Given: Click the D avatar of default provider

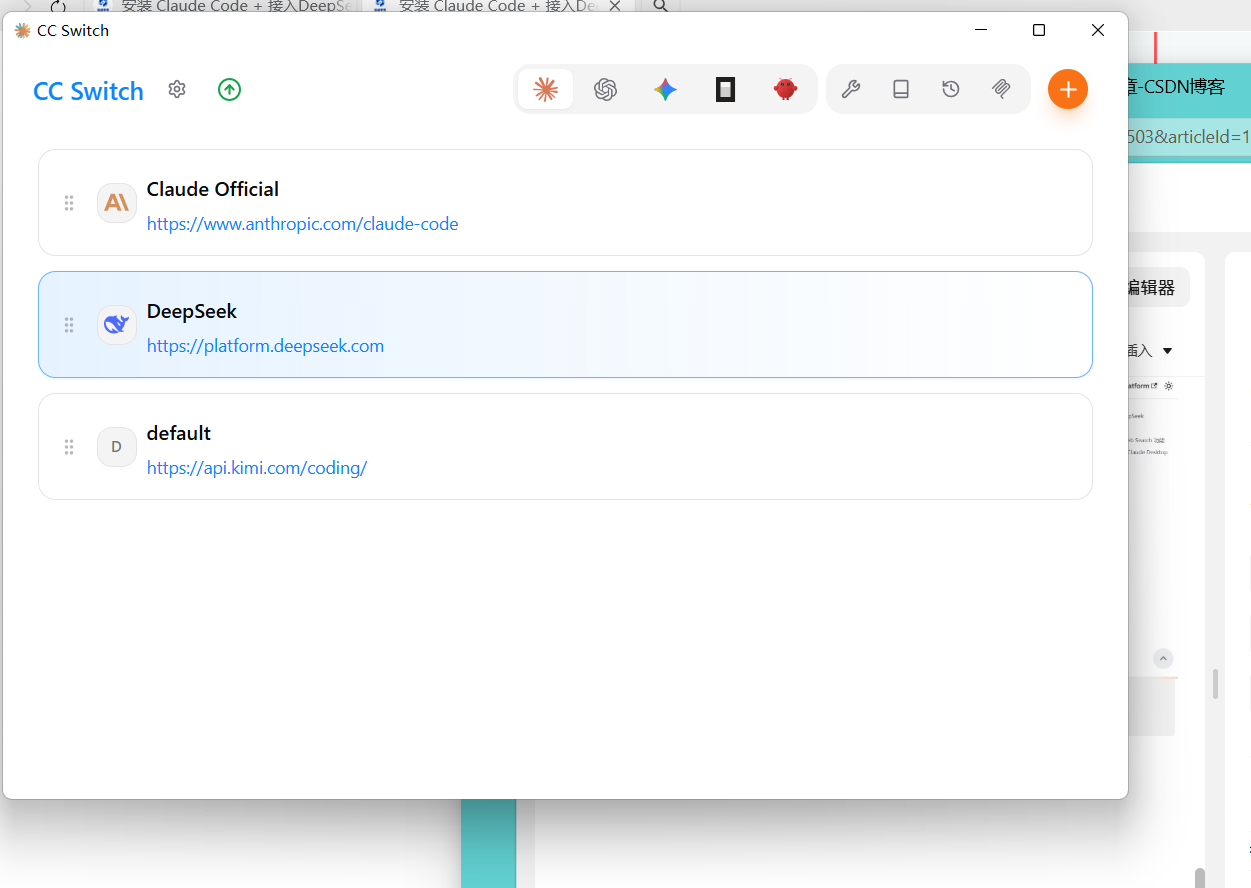Looking at the screenshot, I should (117, 447).
